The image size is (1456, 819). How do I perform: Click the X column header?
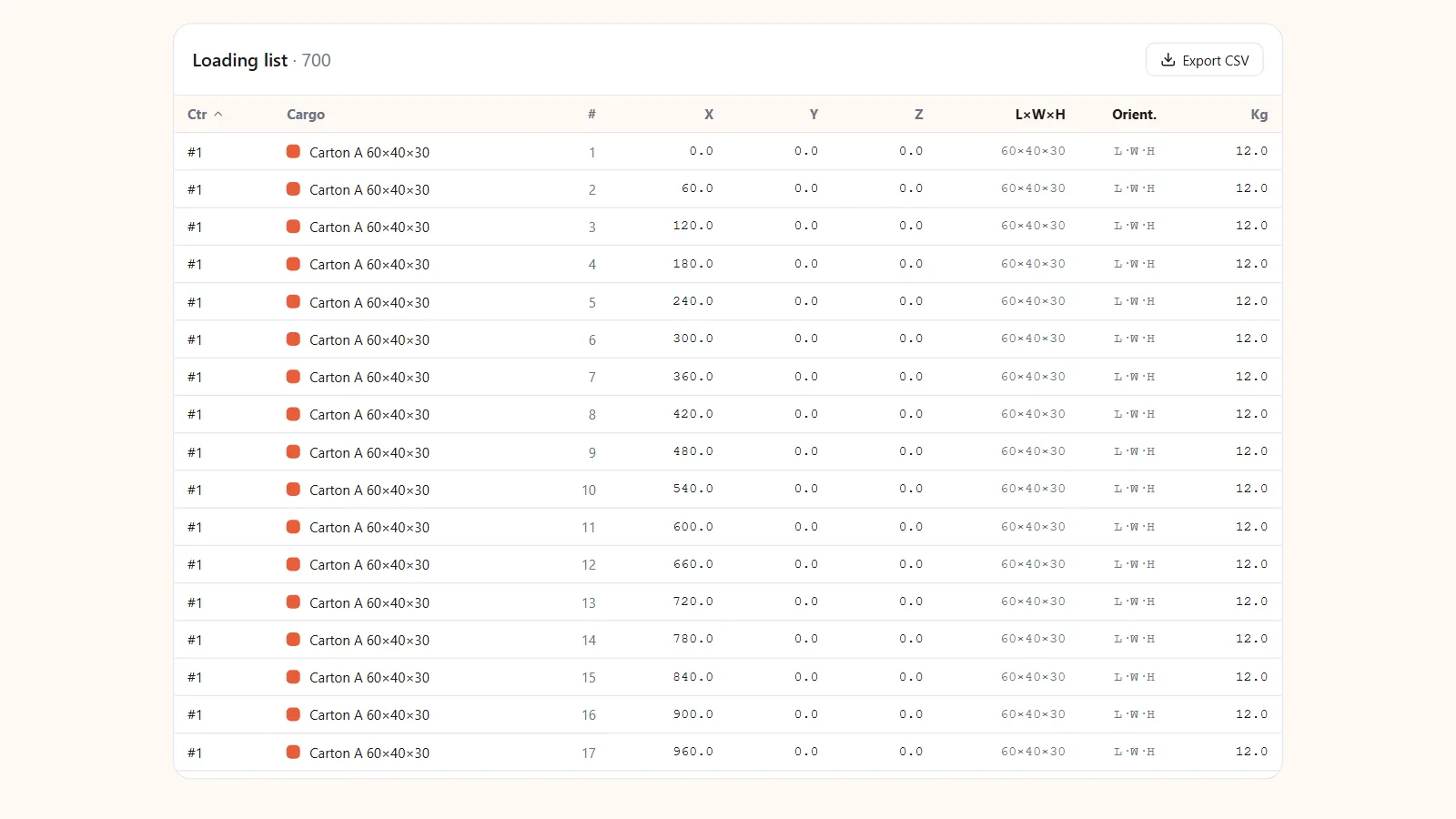(709, 115)
